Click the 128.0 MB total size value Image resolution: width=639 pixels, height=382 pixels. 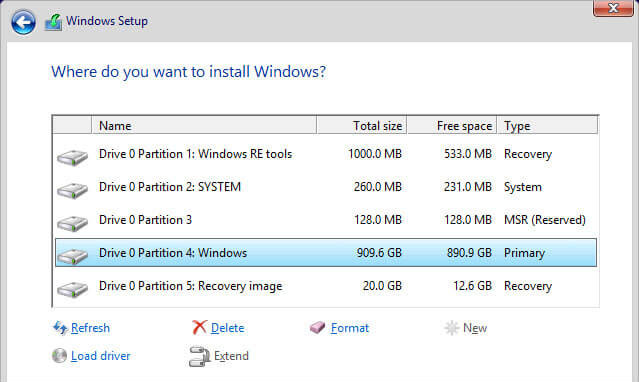(378, 220)
